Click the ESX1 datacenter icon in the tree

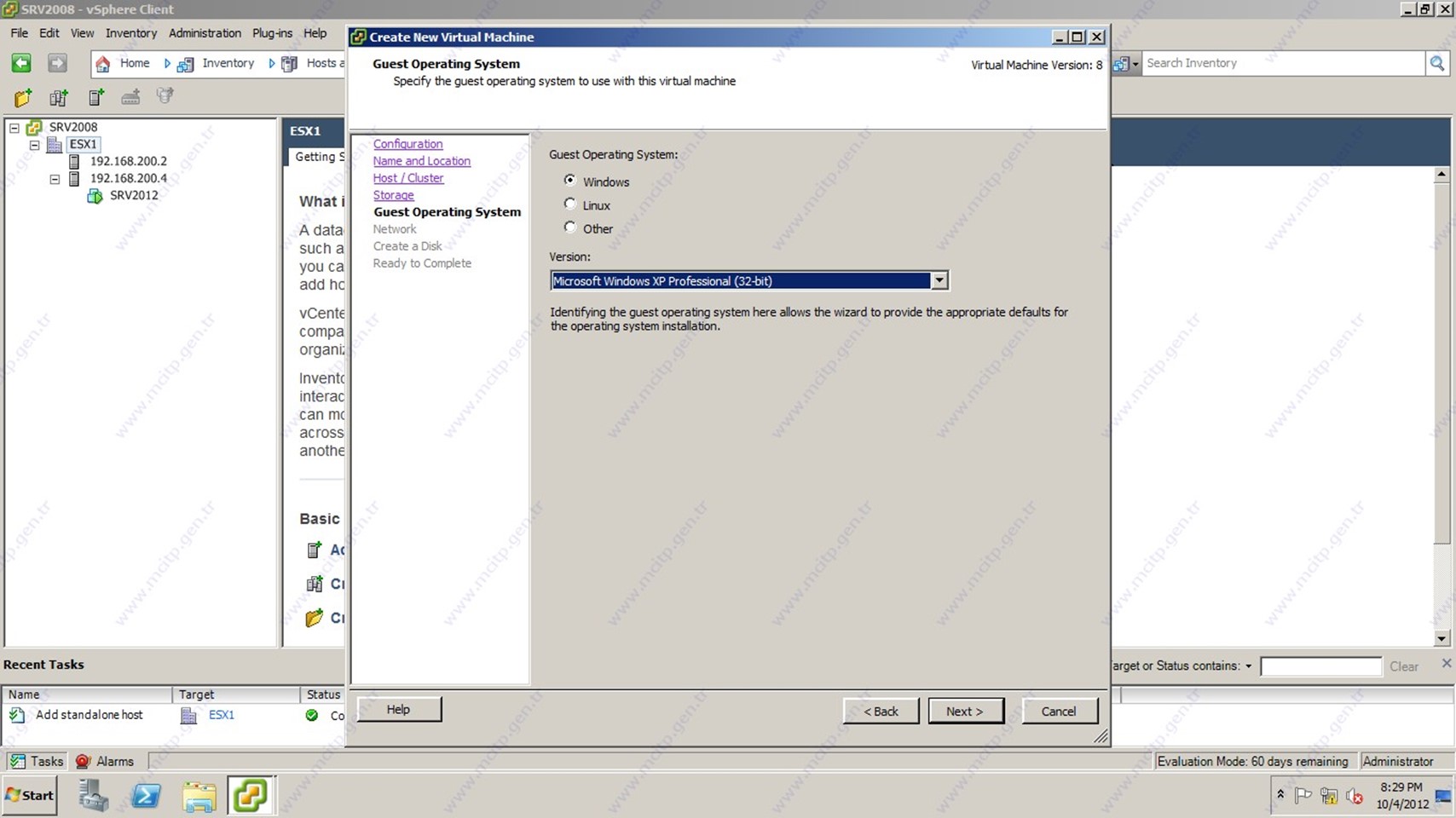point(55,145)
